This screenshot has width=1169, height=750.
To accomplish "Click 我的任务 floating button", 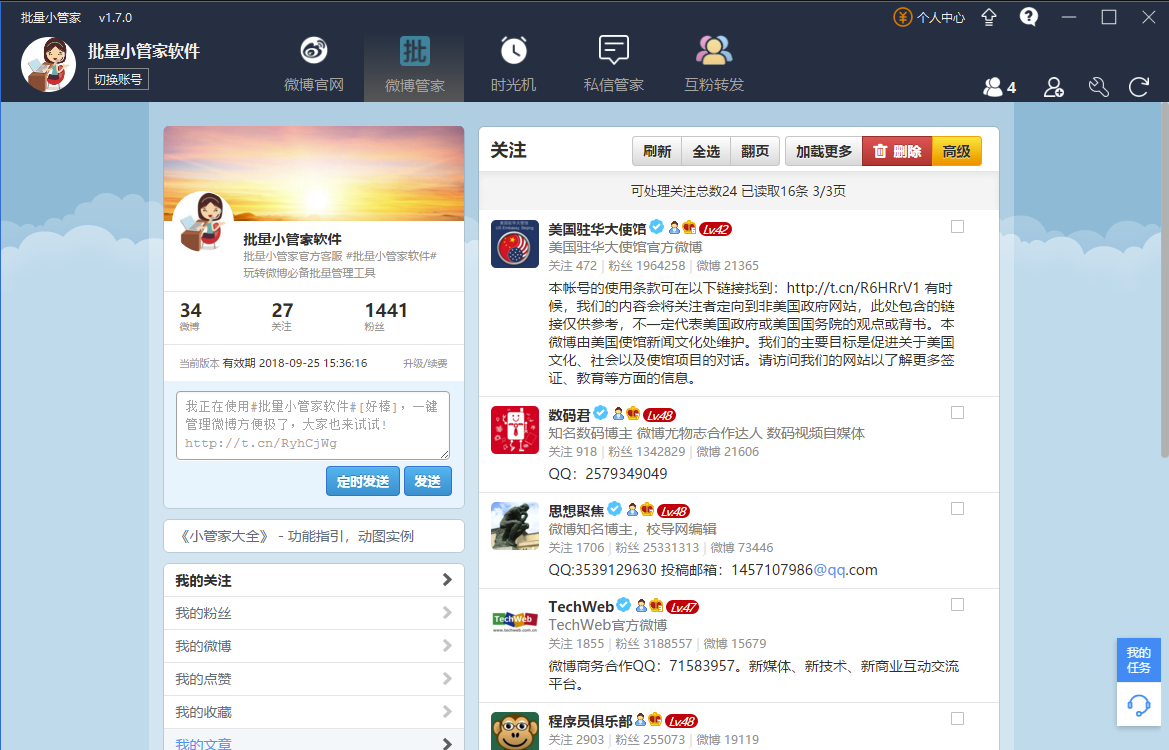I will coord(1138,660).
